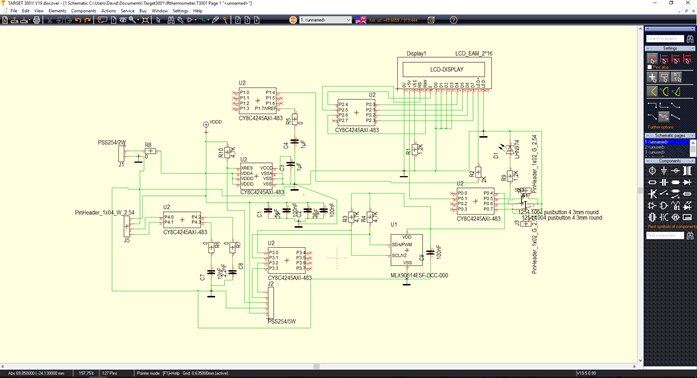Click the zoom to fit icon
This screenshot has height=378, width=697.
[145, 20]
